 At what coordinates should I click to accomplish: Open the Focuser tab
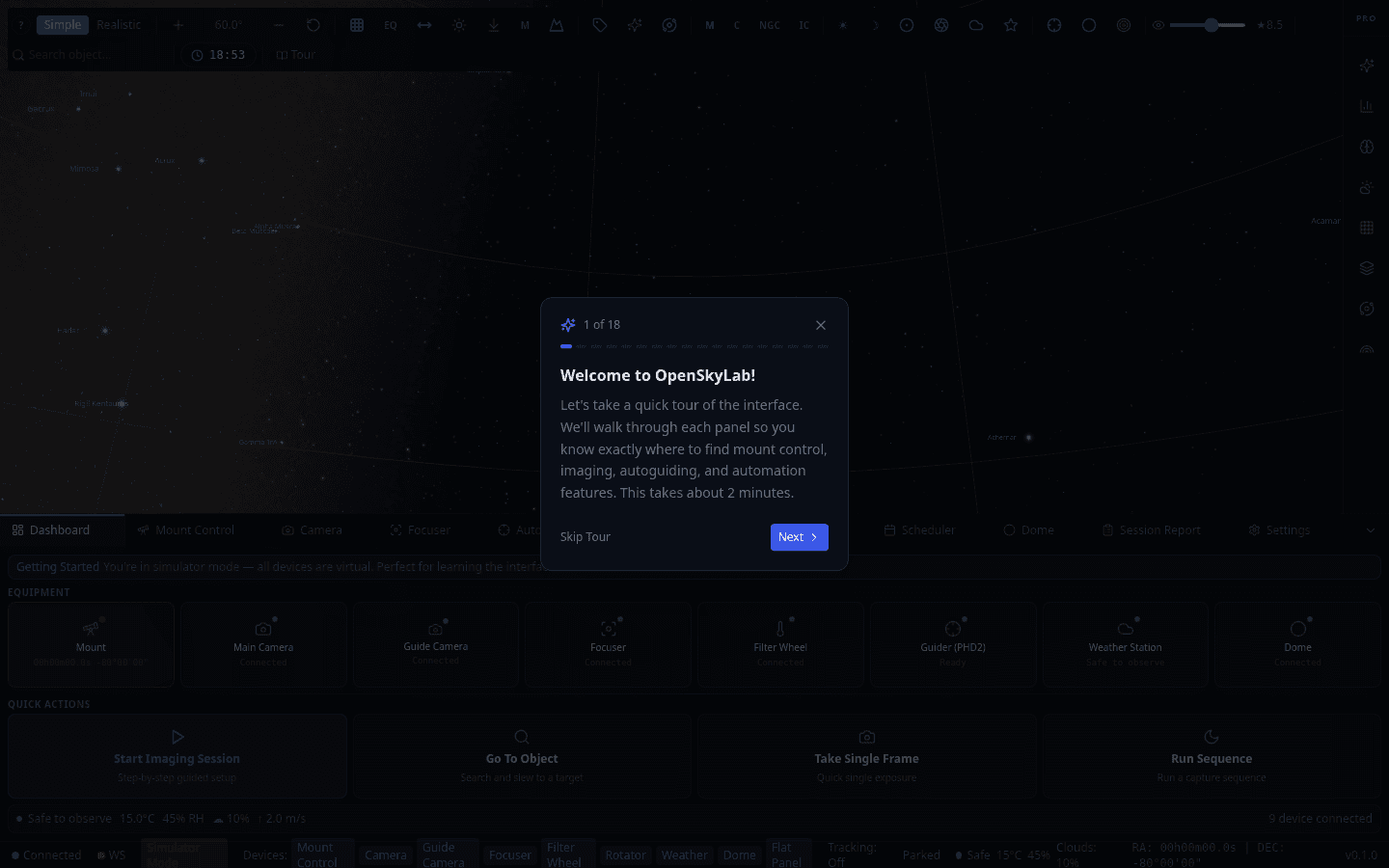pos(420,530)
